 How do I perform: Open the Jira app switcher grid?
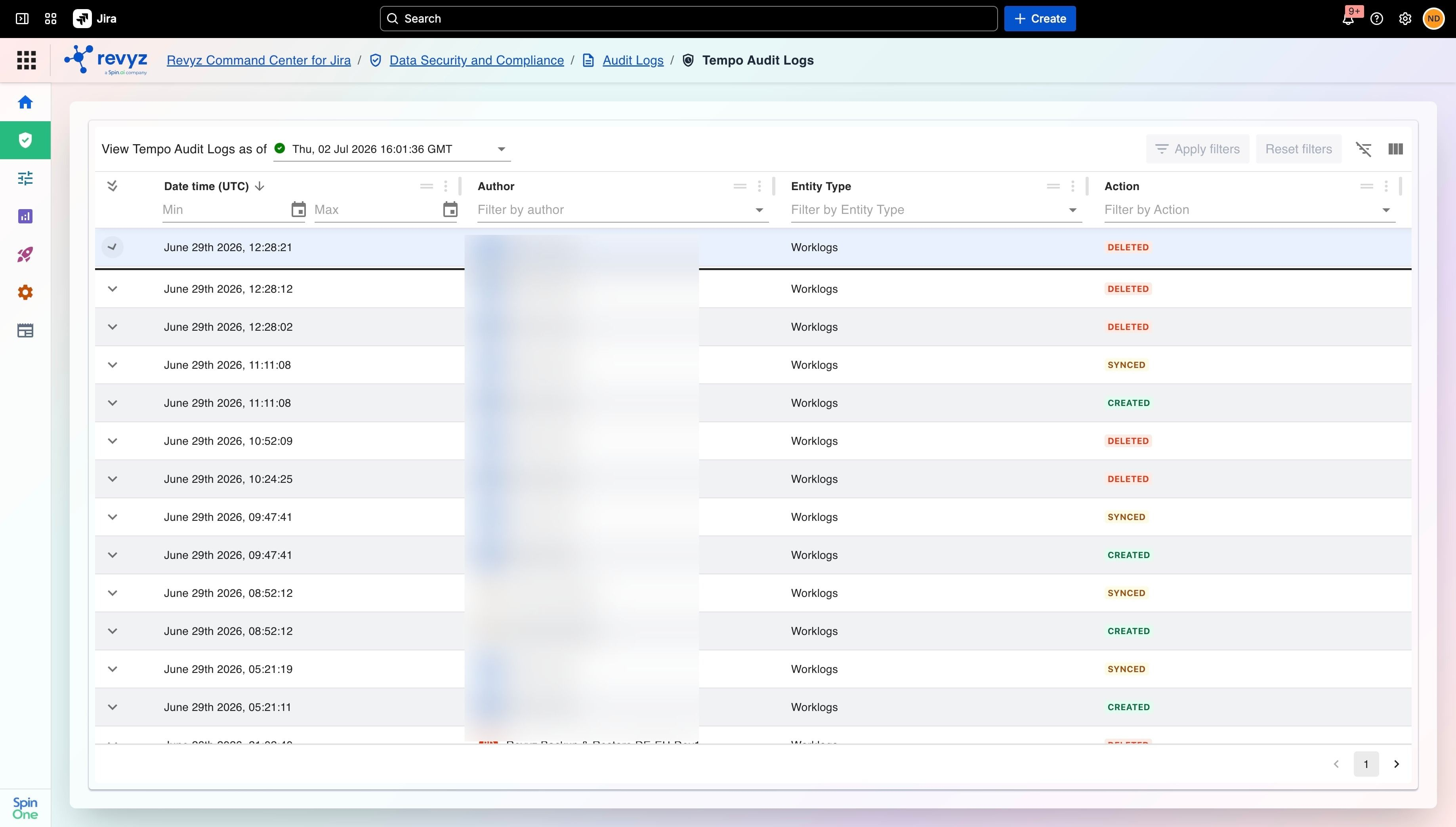click(51, 19)
